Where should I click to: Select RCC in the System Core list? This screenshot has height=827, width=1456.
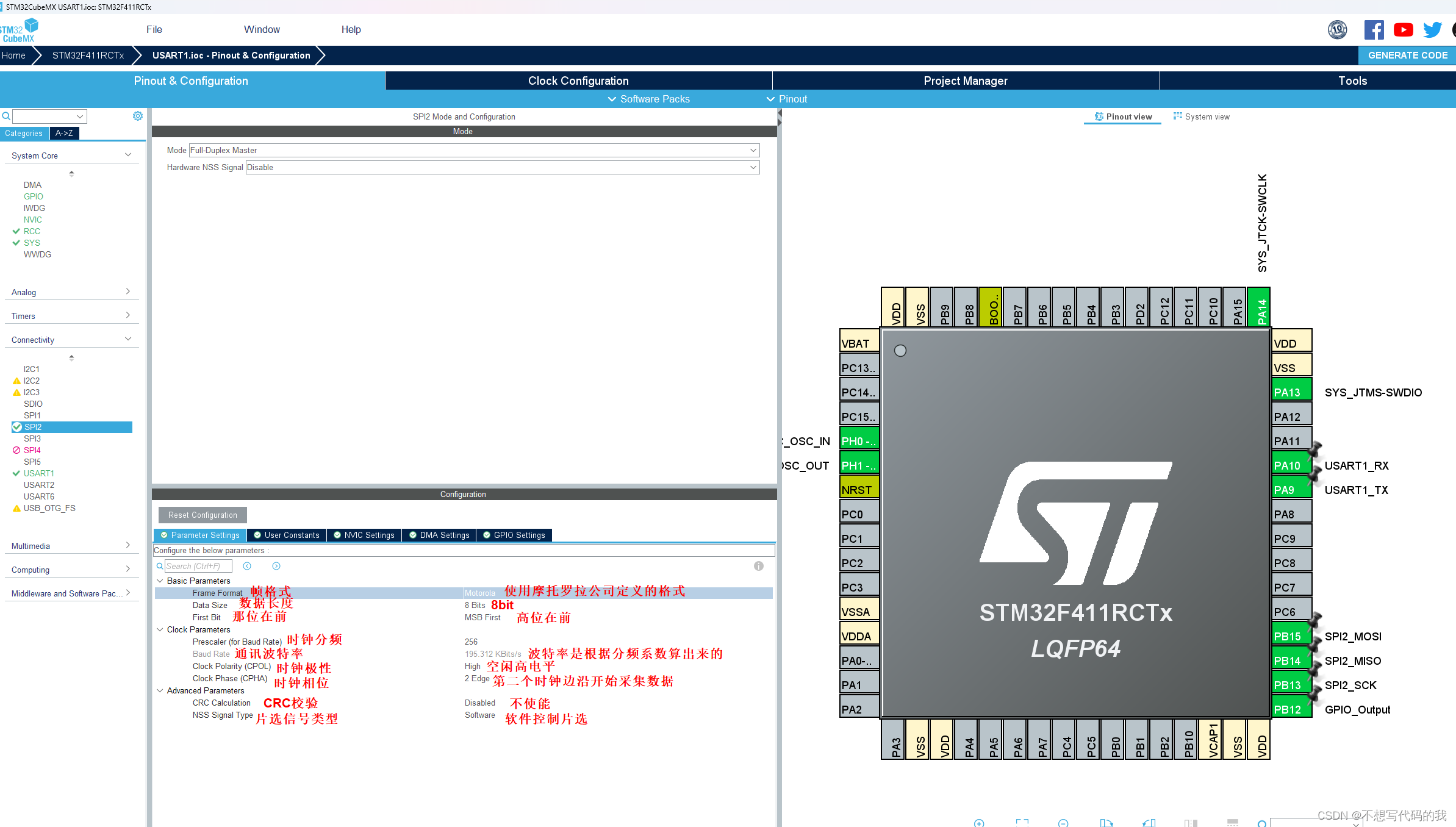coord(32,231)
